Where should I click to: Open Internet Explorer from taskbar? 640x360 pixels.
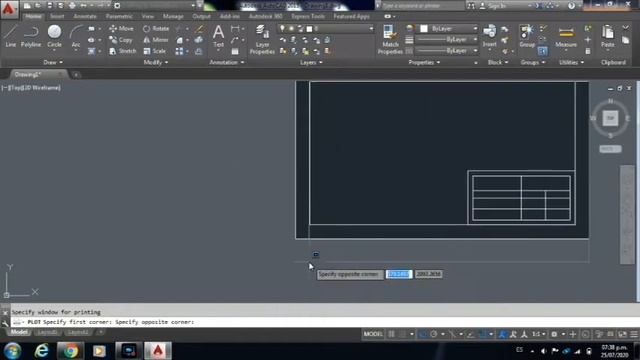point(41,351)
